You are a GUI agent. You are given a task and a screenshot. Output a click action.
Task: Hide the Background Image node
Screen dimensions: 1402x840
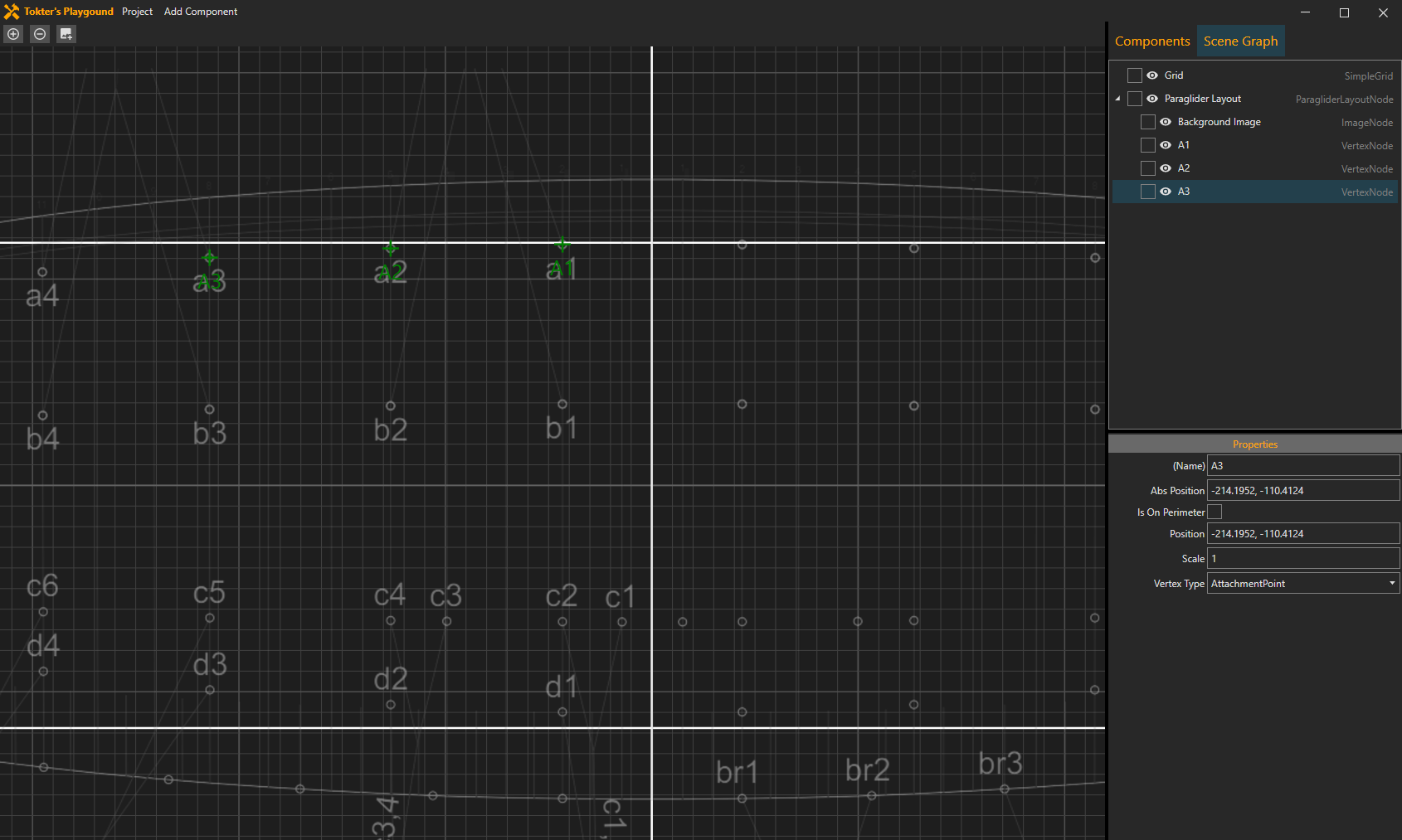1166,122
